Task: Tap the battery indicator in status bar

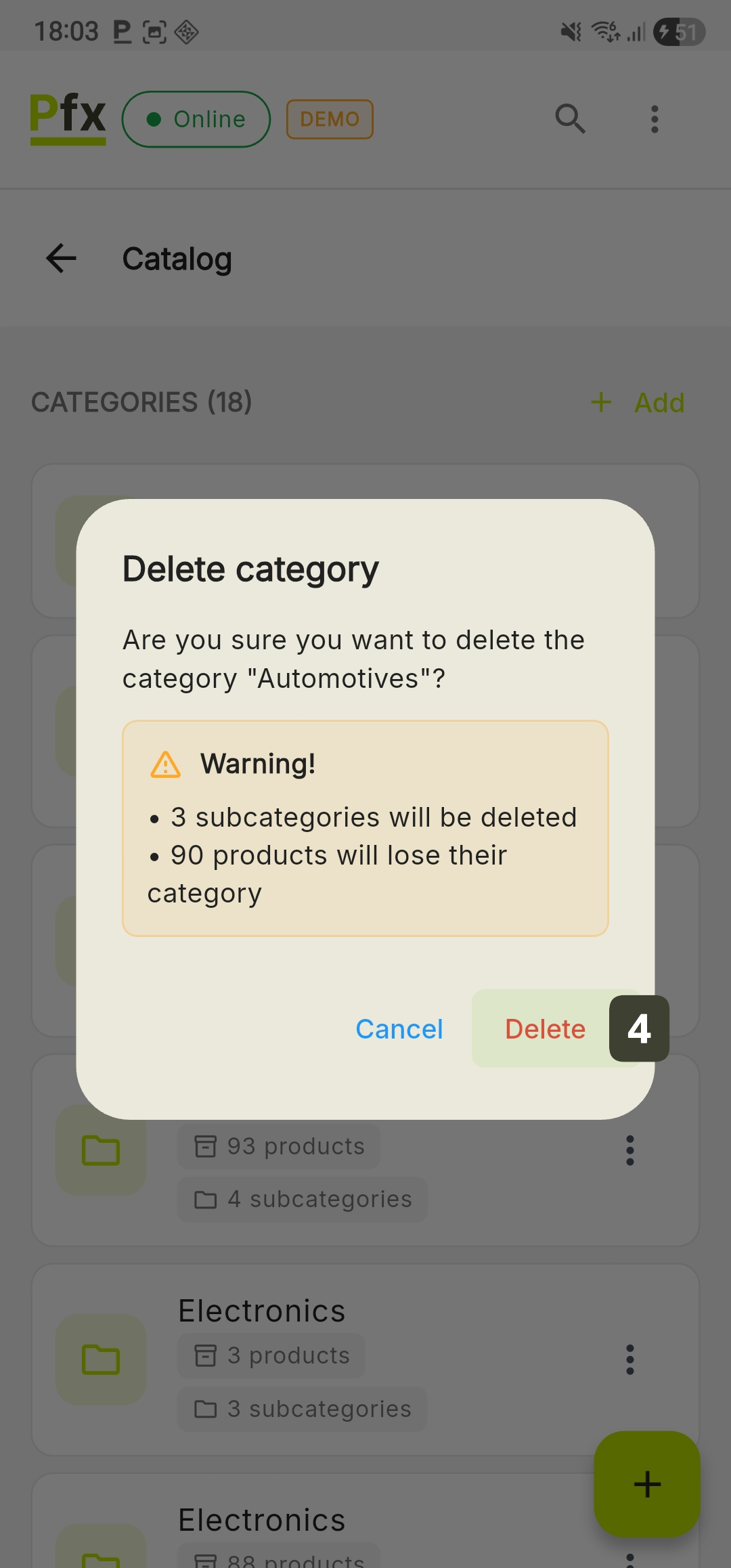Action: pyautogui.click(x=679, y=32)
